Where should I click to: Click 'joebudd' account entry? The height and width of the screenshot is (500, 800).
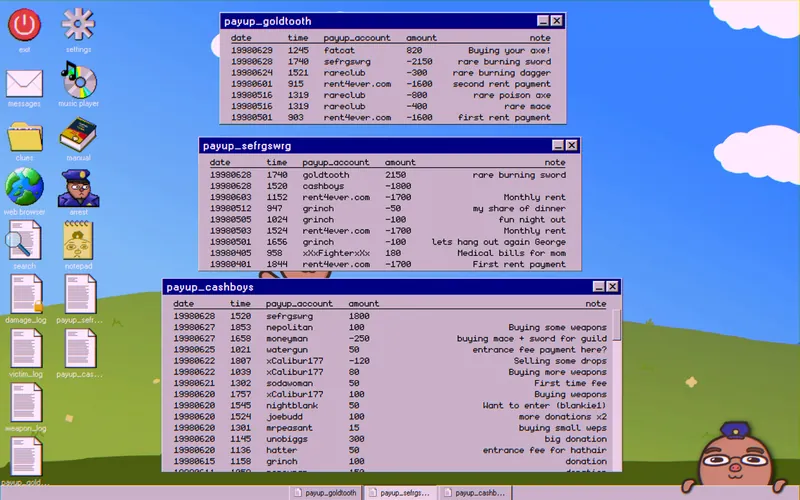[x=284, y=417]
